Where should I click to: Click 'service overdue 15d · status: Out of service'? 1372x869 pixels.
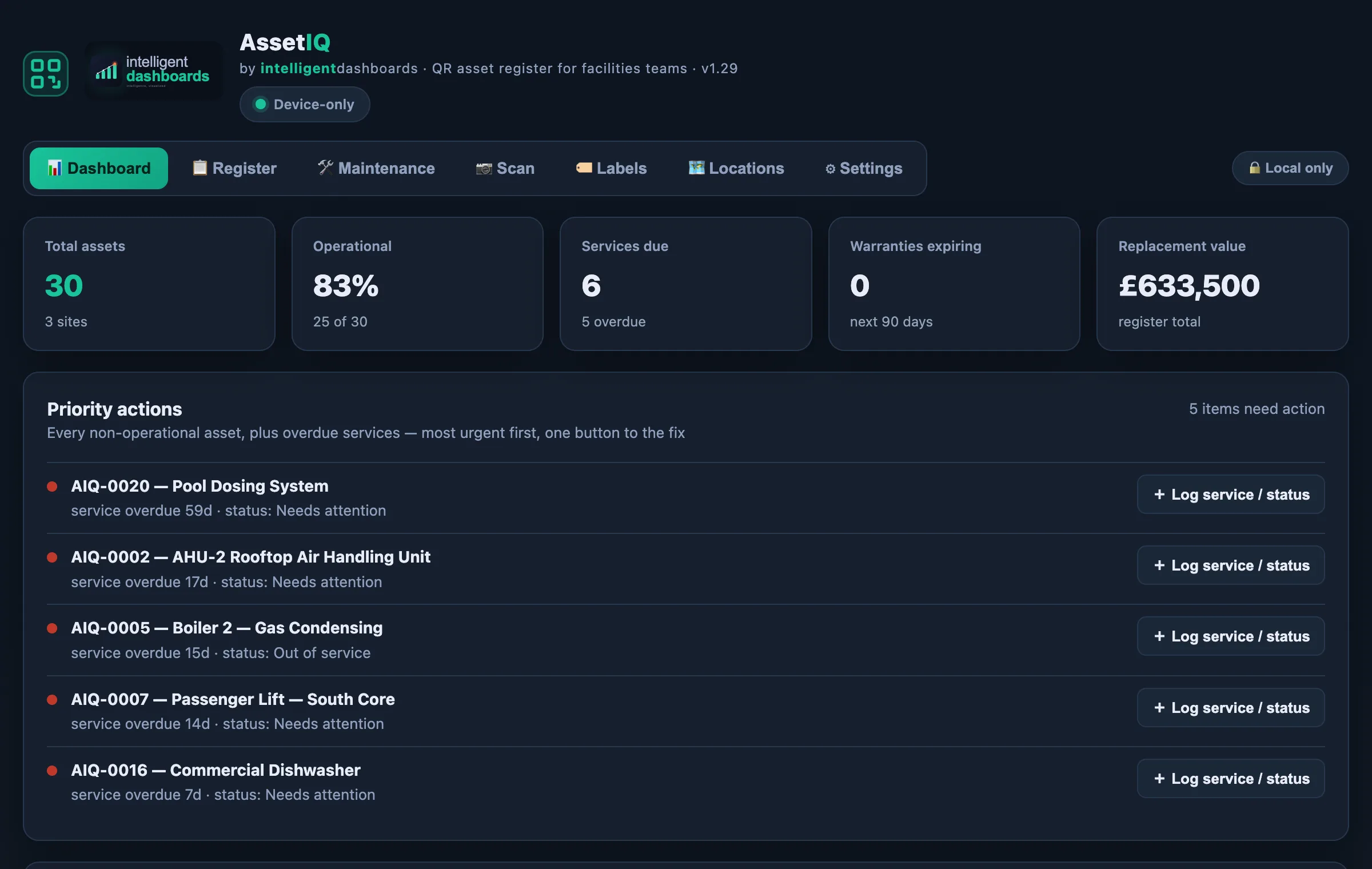click(221, 653)
